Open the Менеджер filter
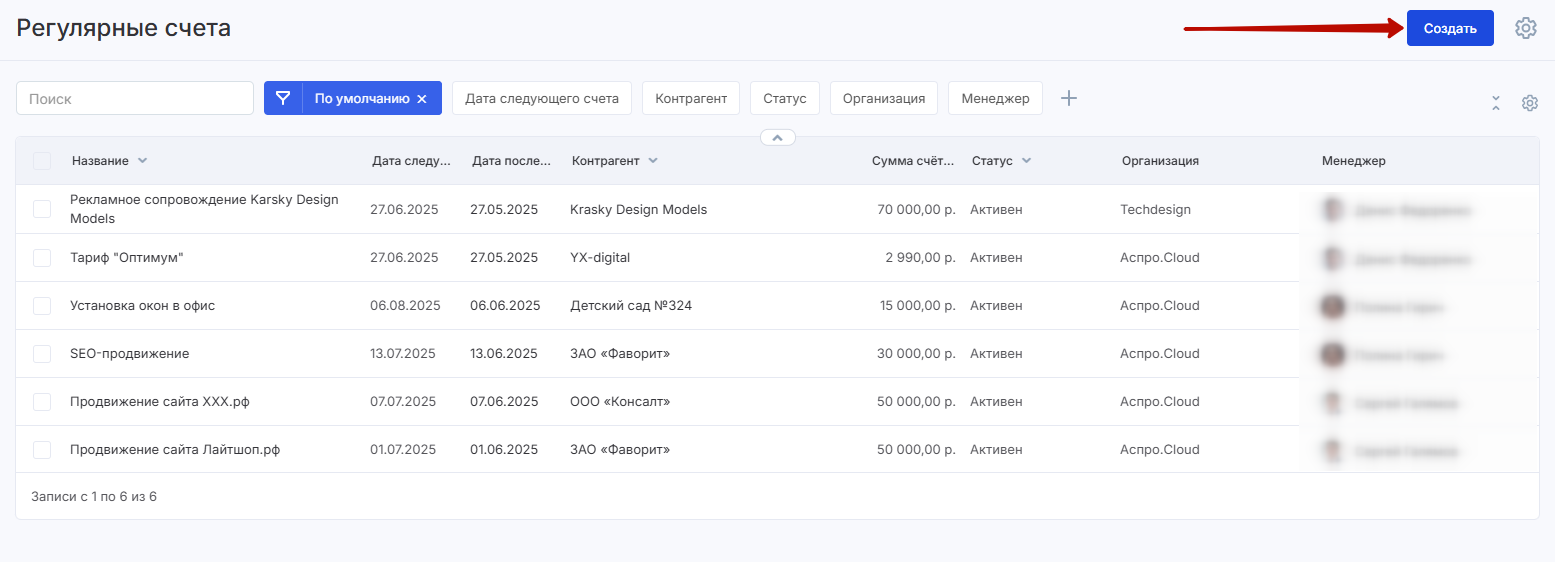 [x=995, y=98]
